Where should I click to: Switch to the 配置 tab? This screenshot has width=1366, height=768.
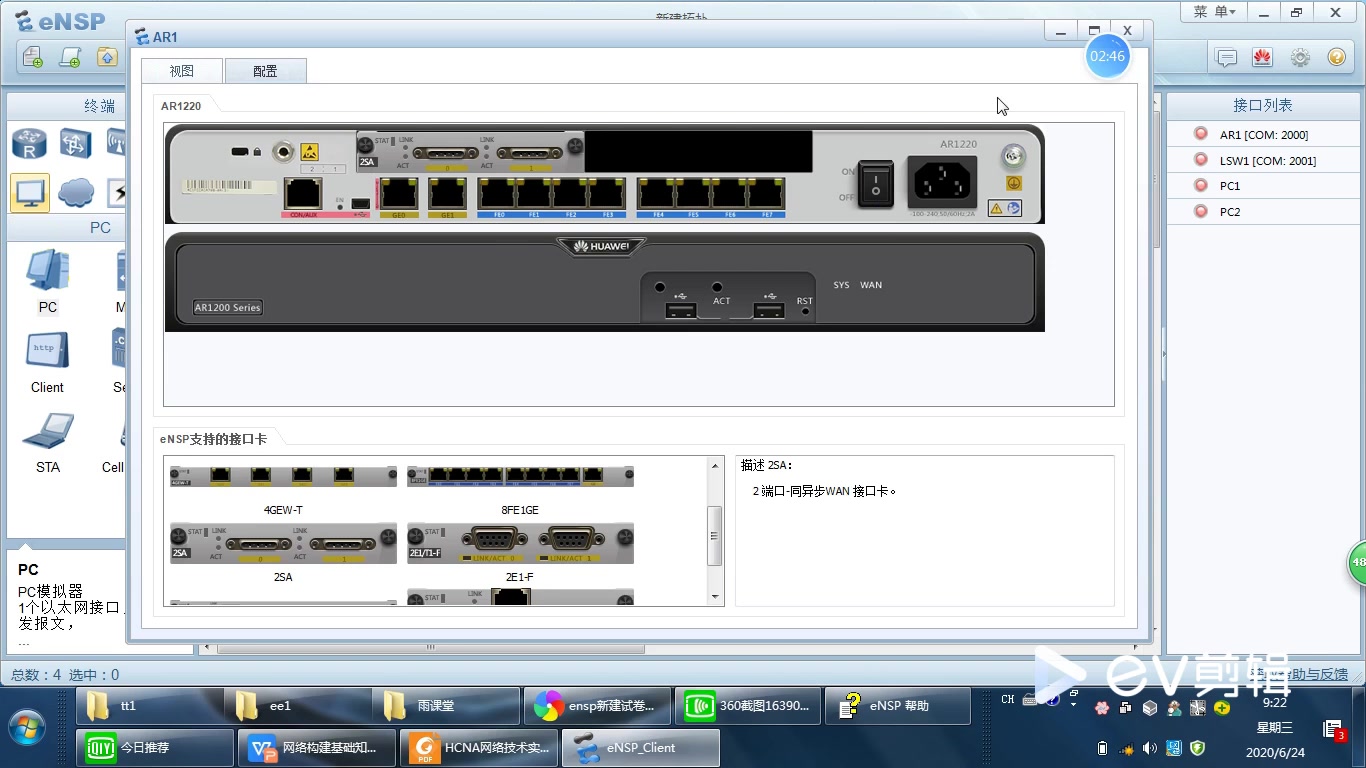point(265,71)
